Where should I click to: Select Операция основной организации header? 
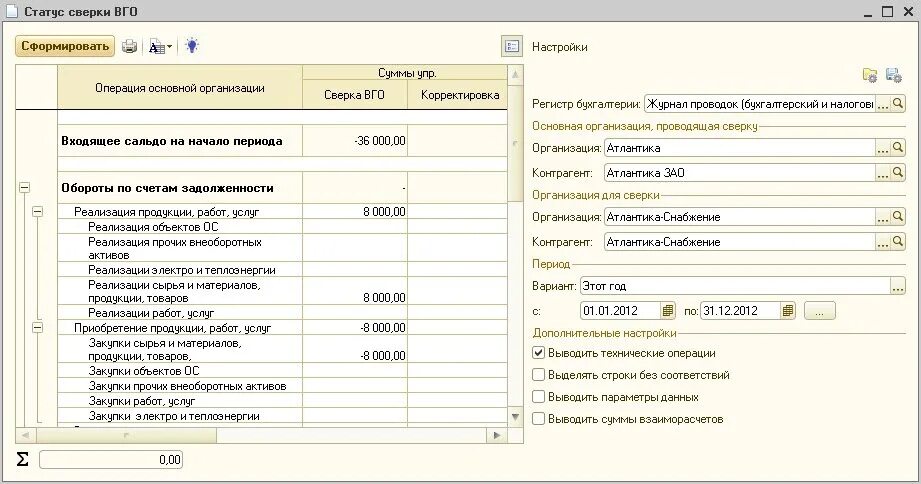pyautogui.click(x=180, y=88)
